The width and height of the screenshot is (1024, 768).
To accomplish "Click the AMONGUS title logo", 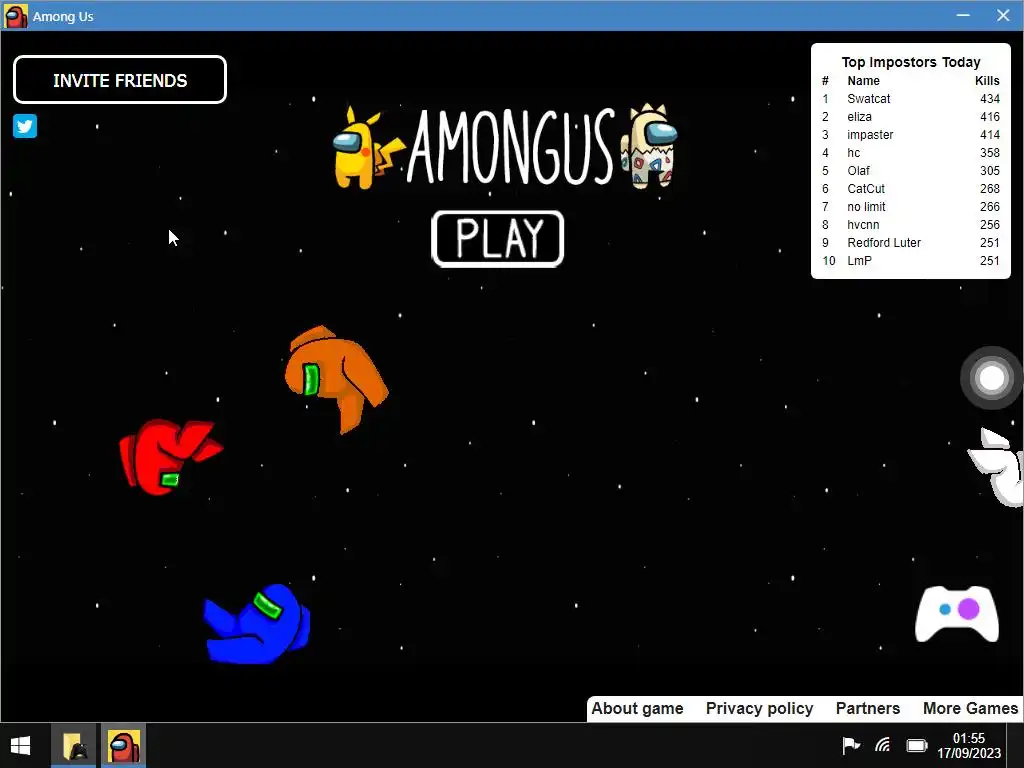I will [511, 146].
